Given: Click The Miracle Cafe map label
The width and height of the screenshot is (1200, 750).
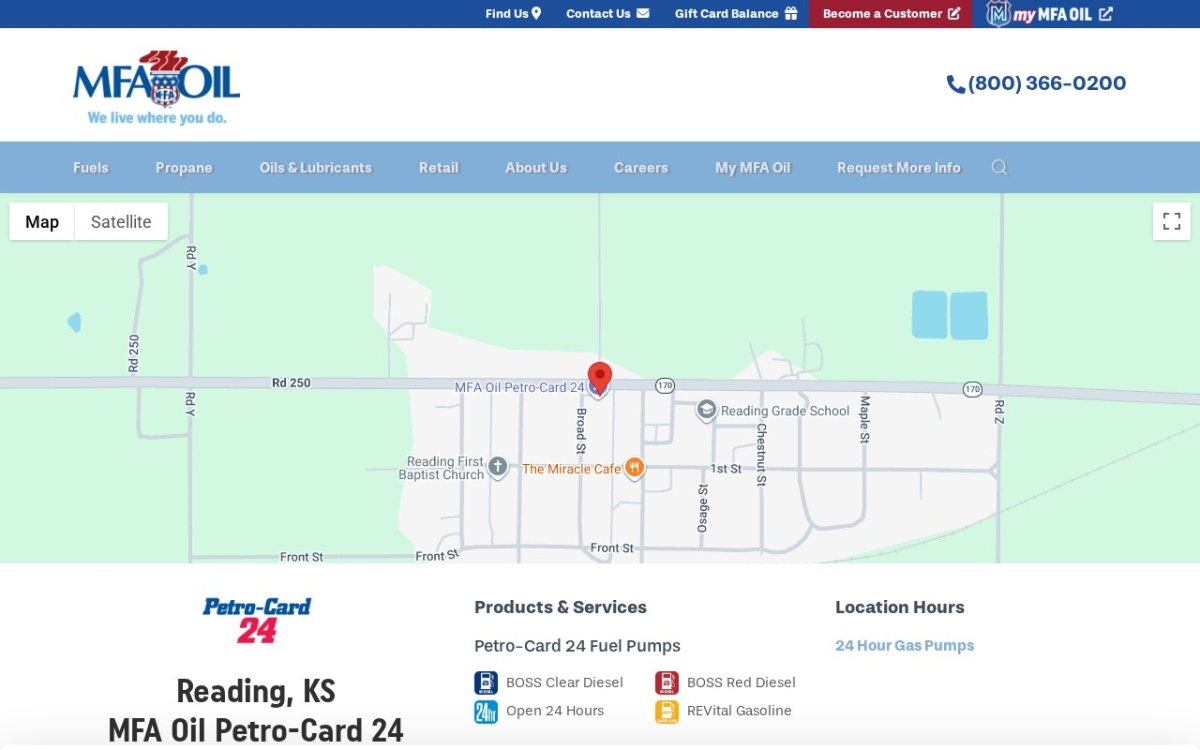Looking at the screenshot, I should pyautogui.click(x=572, y=468).
